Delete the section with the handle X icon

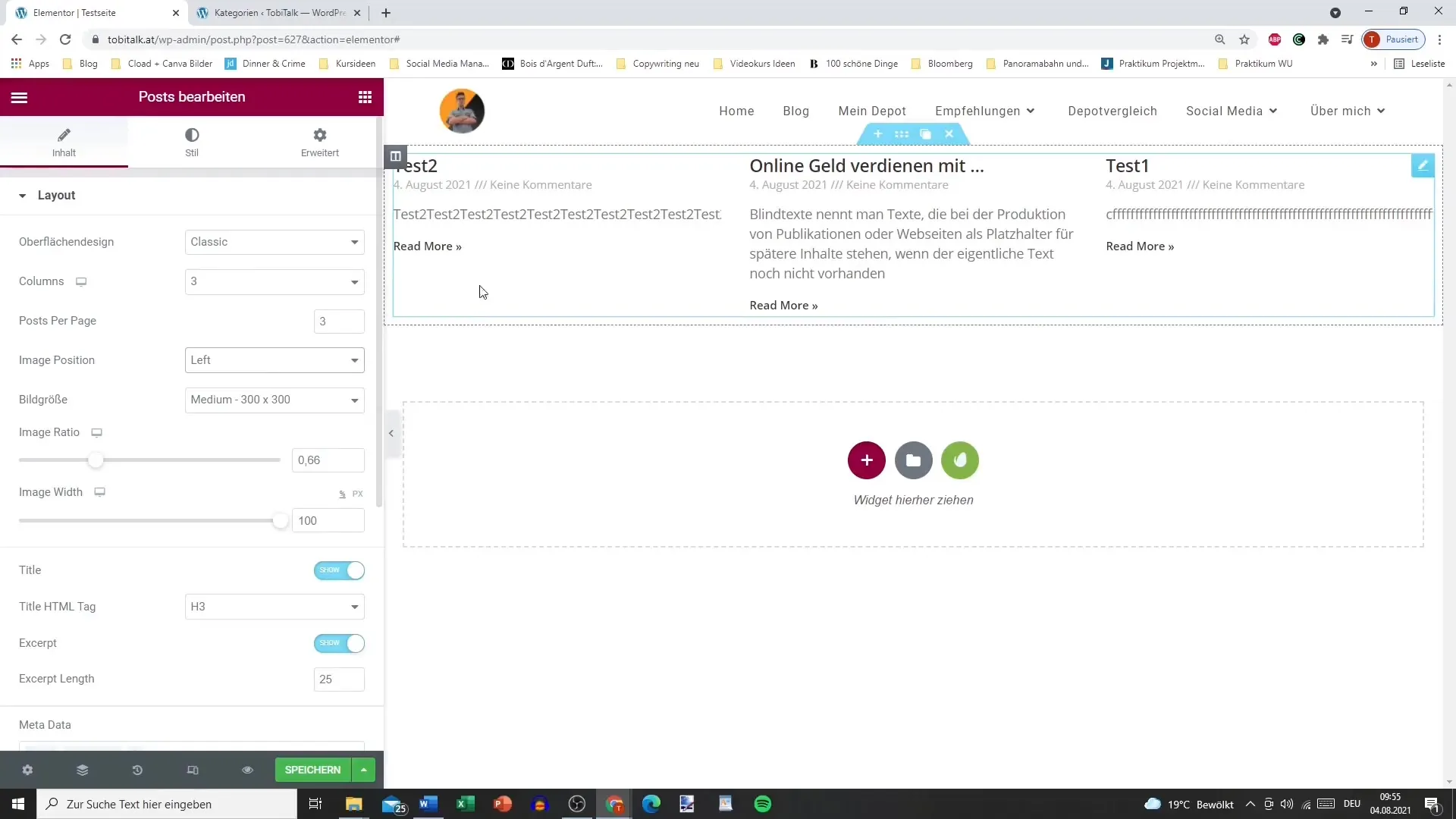949,134
